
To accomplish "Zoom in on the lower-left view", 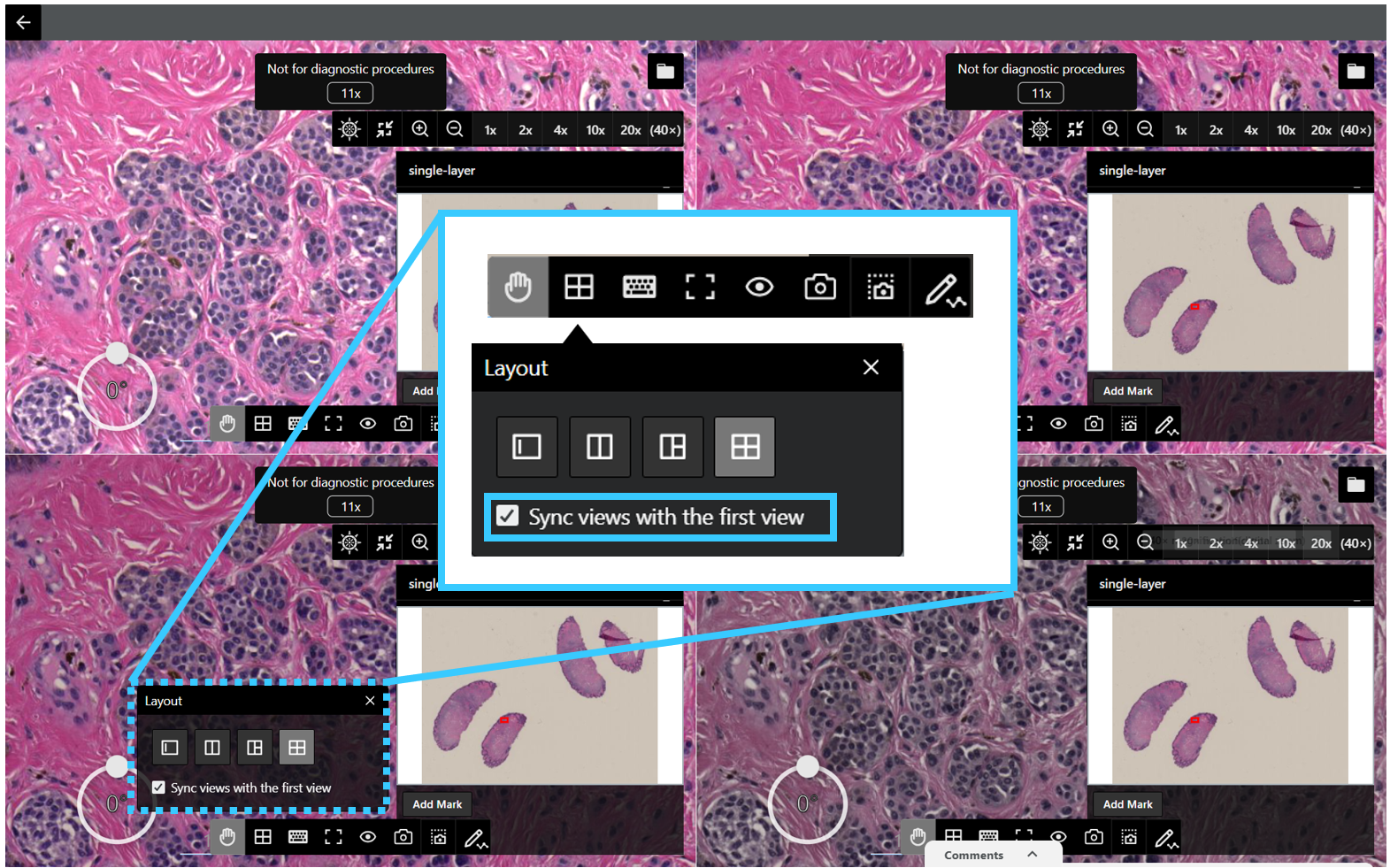I will pos(420,542).
